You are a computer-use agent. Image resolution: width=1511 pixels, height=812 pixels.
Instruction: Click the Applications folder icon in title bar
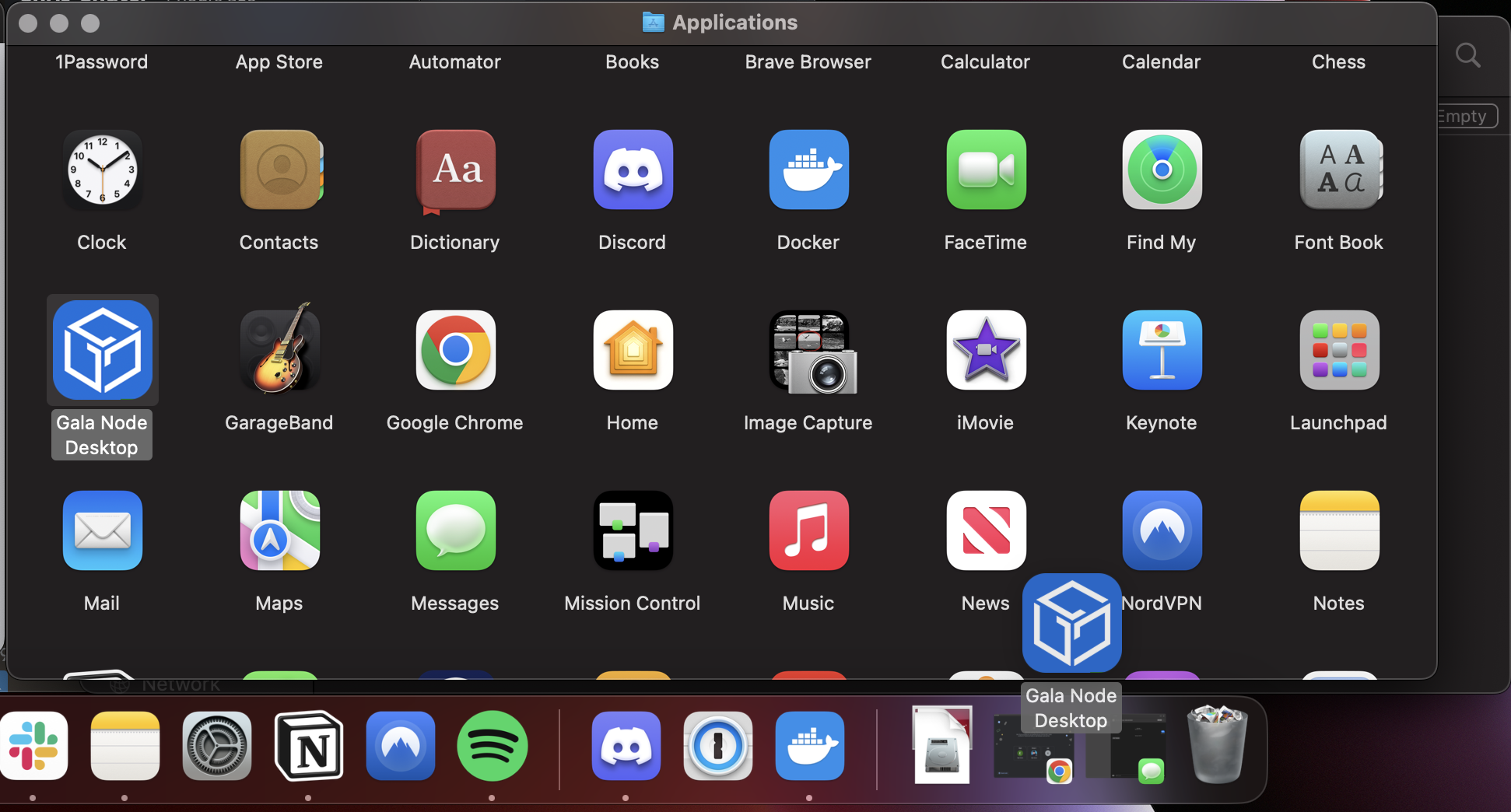(x=654, y=23)
